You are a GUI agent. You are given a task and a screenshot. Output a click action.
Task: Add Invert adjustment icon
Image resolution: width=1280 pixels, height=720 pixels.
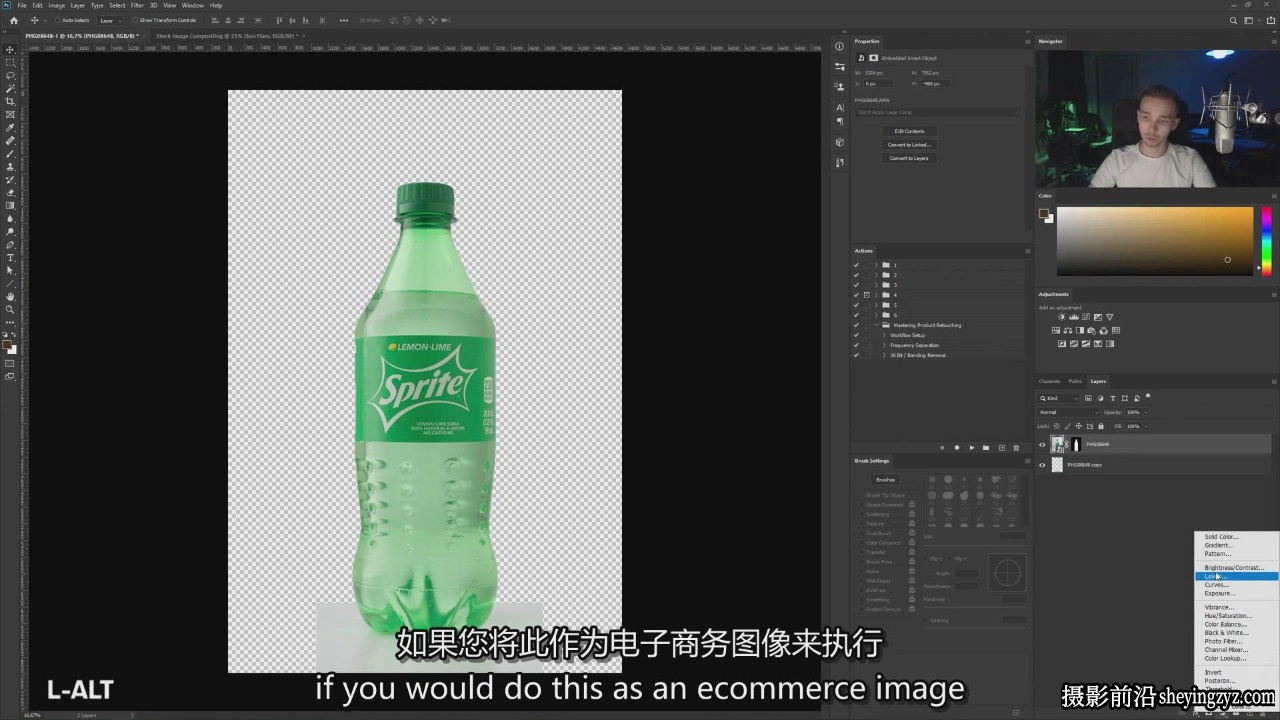(1062, 343)
